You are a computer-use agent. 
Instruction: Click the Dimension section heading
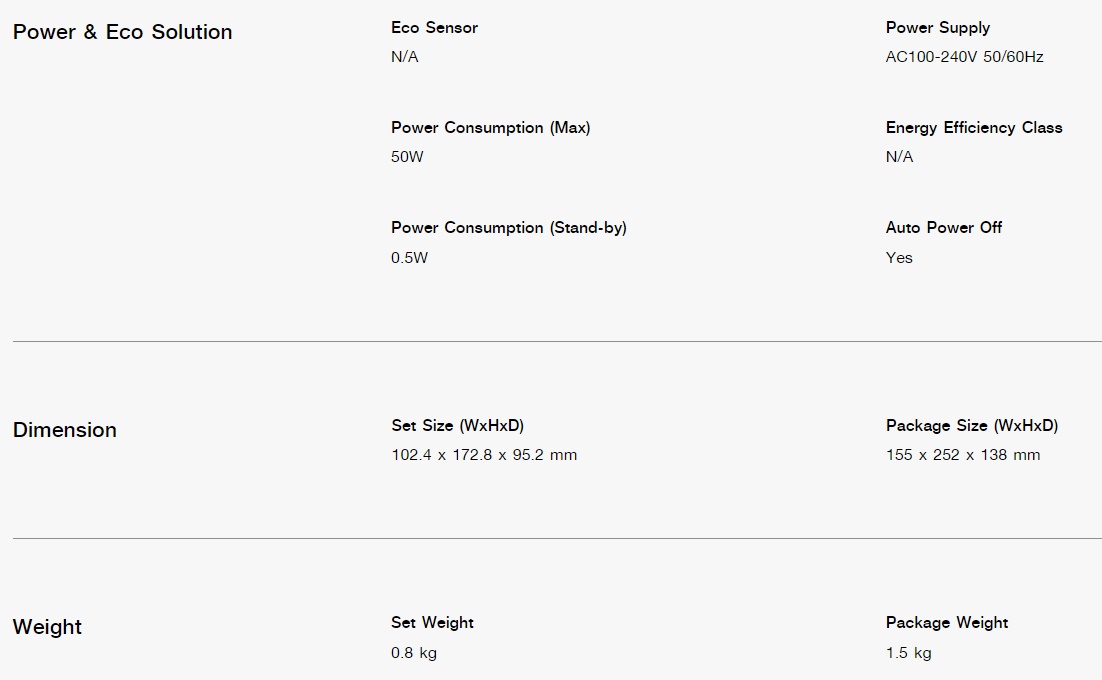click(65, 430)
